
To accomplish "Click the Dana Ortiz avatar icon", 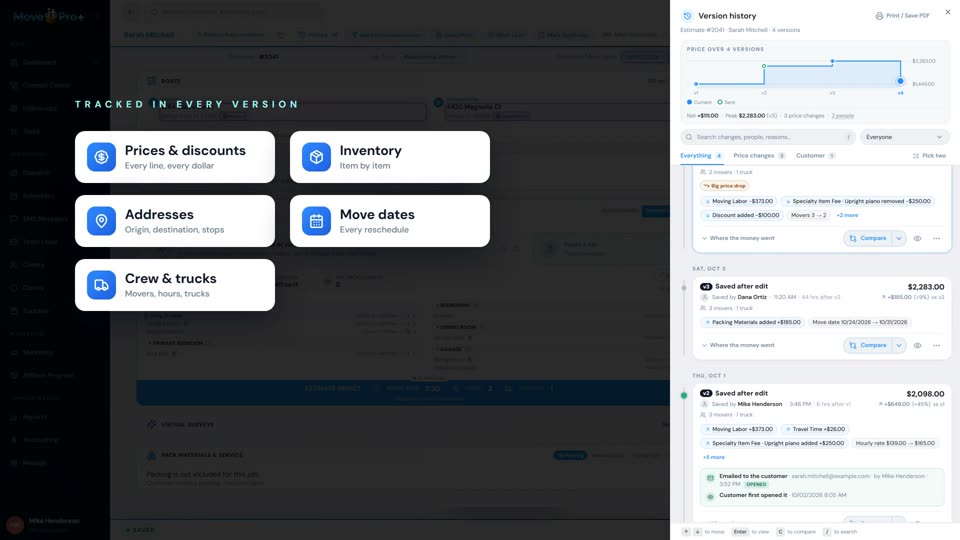I will click(x=704, y=297).
